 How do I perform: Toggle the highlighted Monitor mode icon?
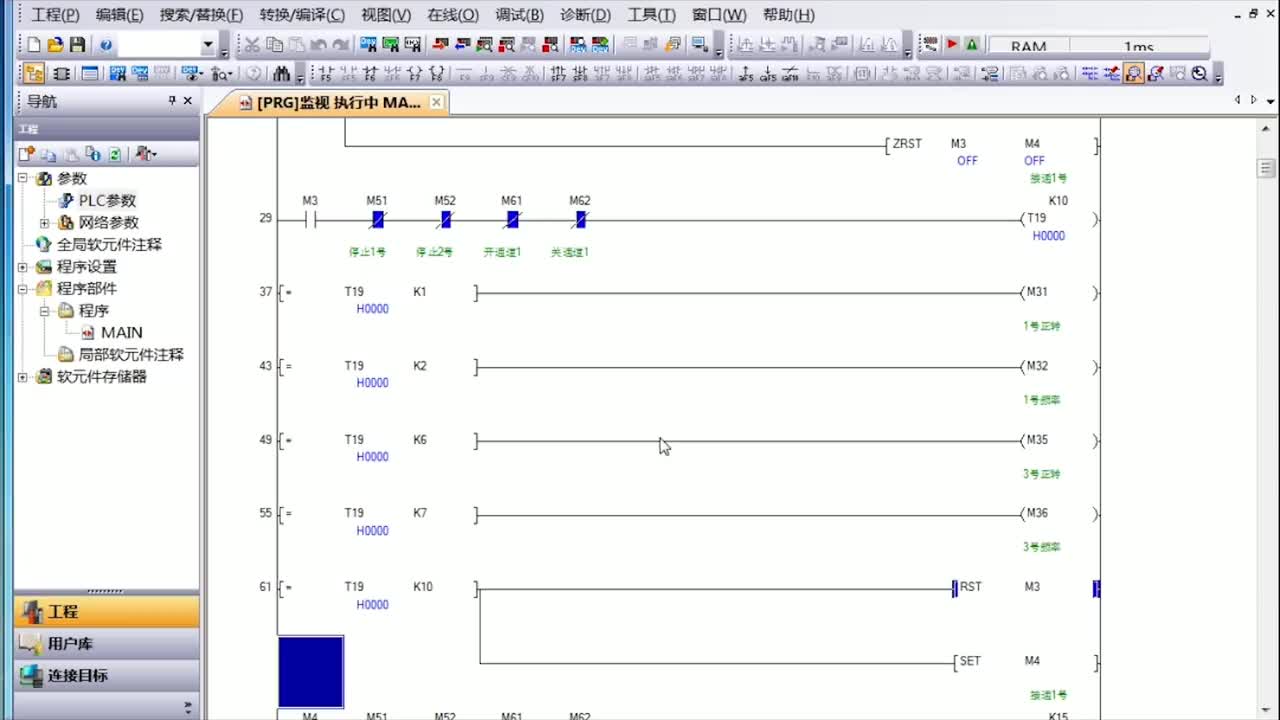coord(1134,73)
